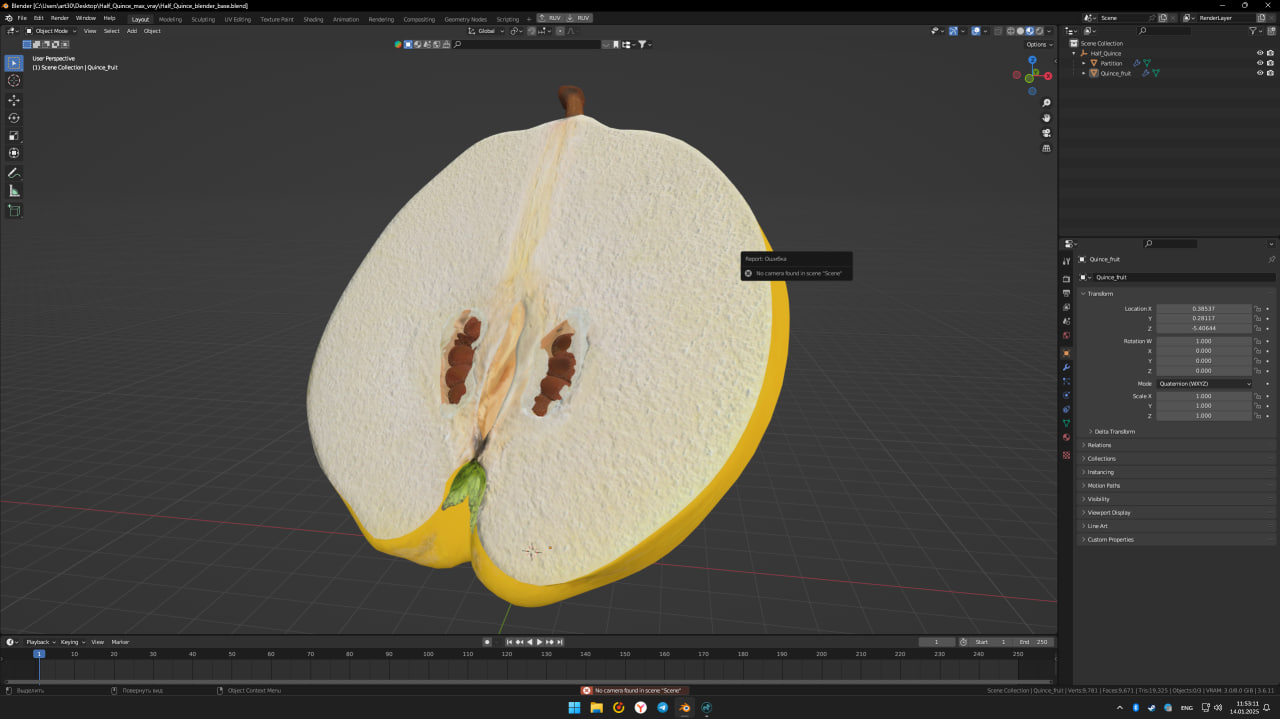Open the File menu
1280x719 pixels.
pyautogui.click(x=22, y=18)
